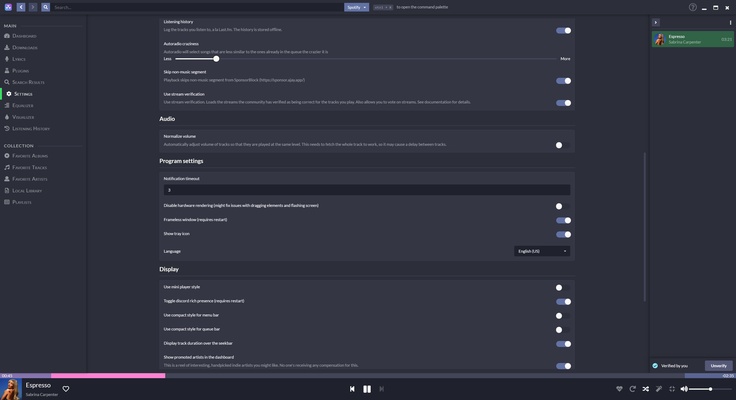736x400 pixels.
Task: Enable compact style for queue bar
Action: [x=563, y=330]
